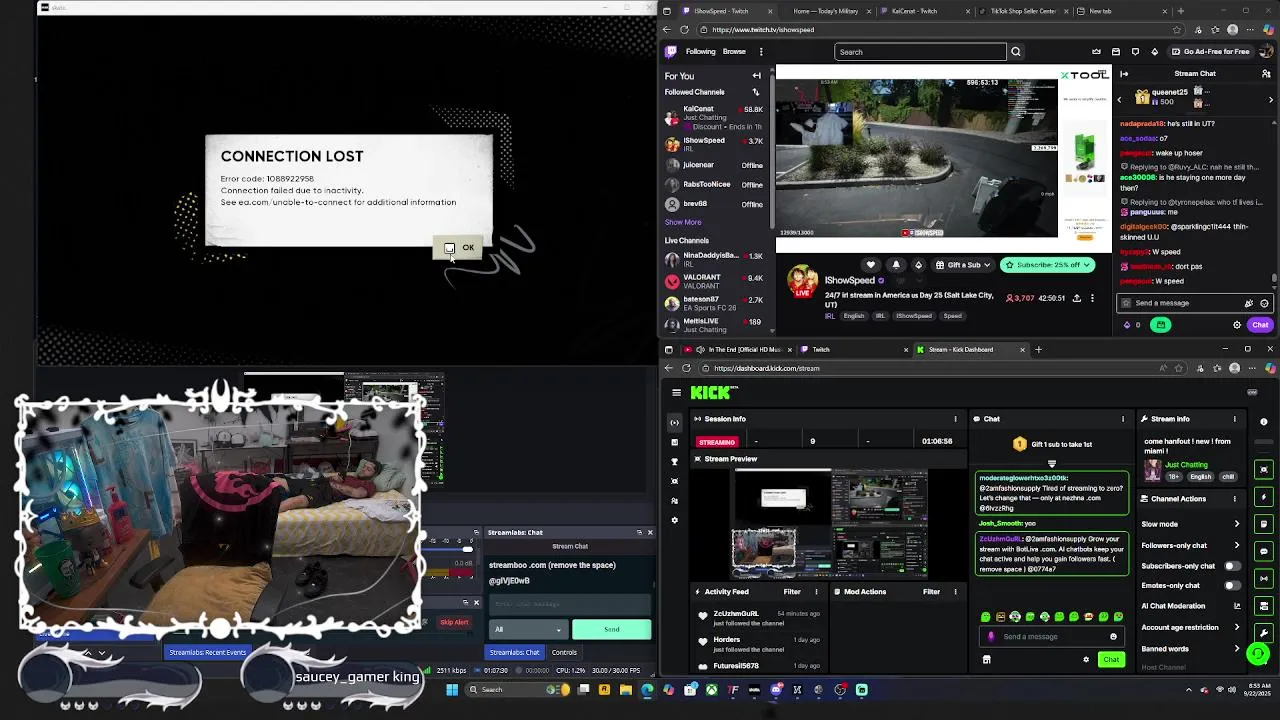
Task: Open Kick dashboard hamburger menu
Action: coord(676,393)
